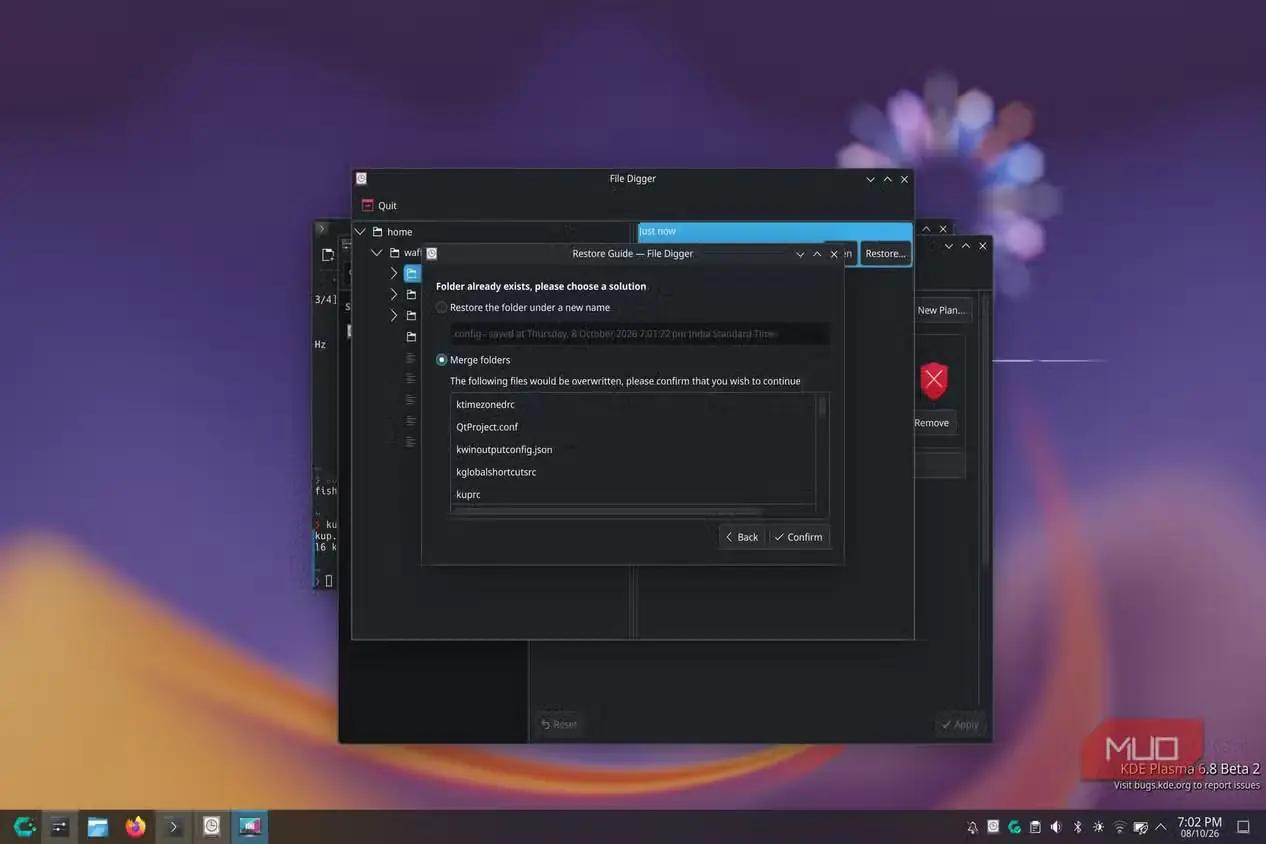The width and height of the screenshot is (1266, 844).
Task: Open the screen brightness tray icon
Action: (x=1099, y=827)
